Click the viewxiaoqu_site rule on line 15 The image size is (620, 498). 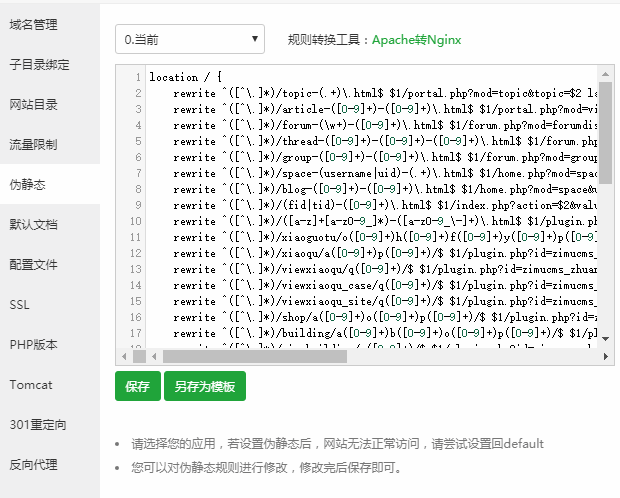click(385, 301)
